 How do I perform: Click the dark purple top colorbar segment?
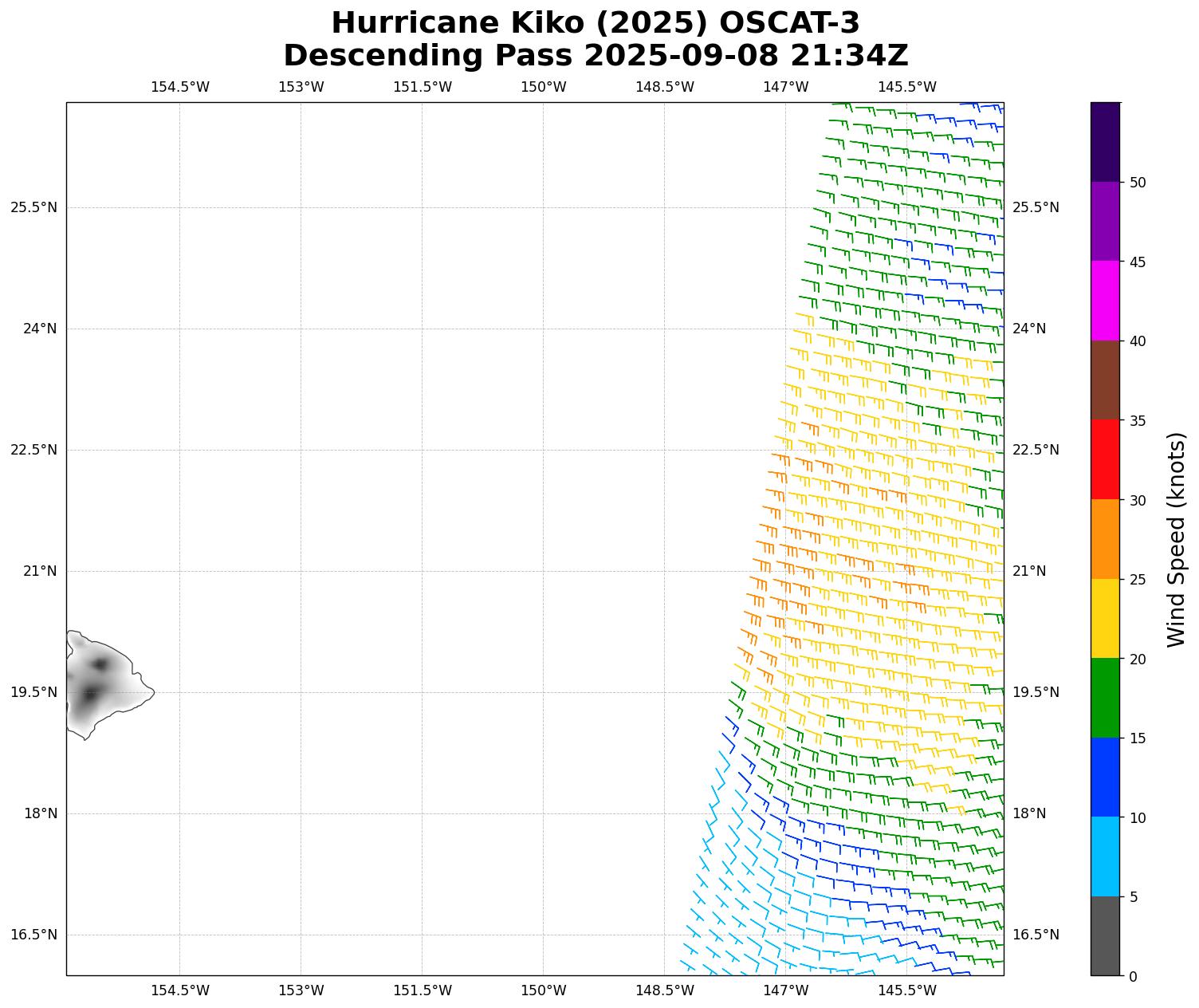click(x=1105, y=142)
